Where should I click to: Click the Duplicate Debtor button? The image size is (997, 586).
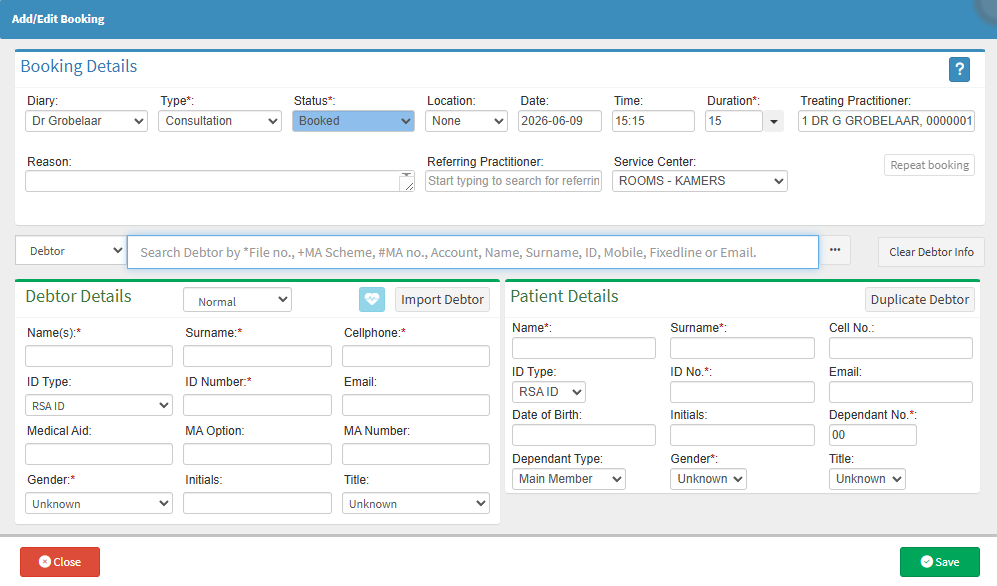click(x=919, y=299)
